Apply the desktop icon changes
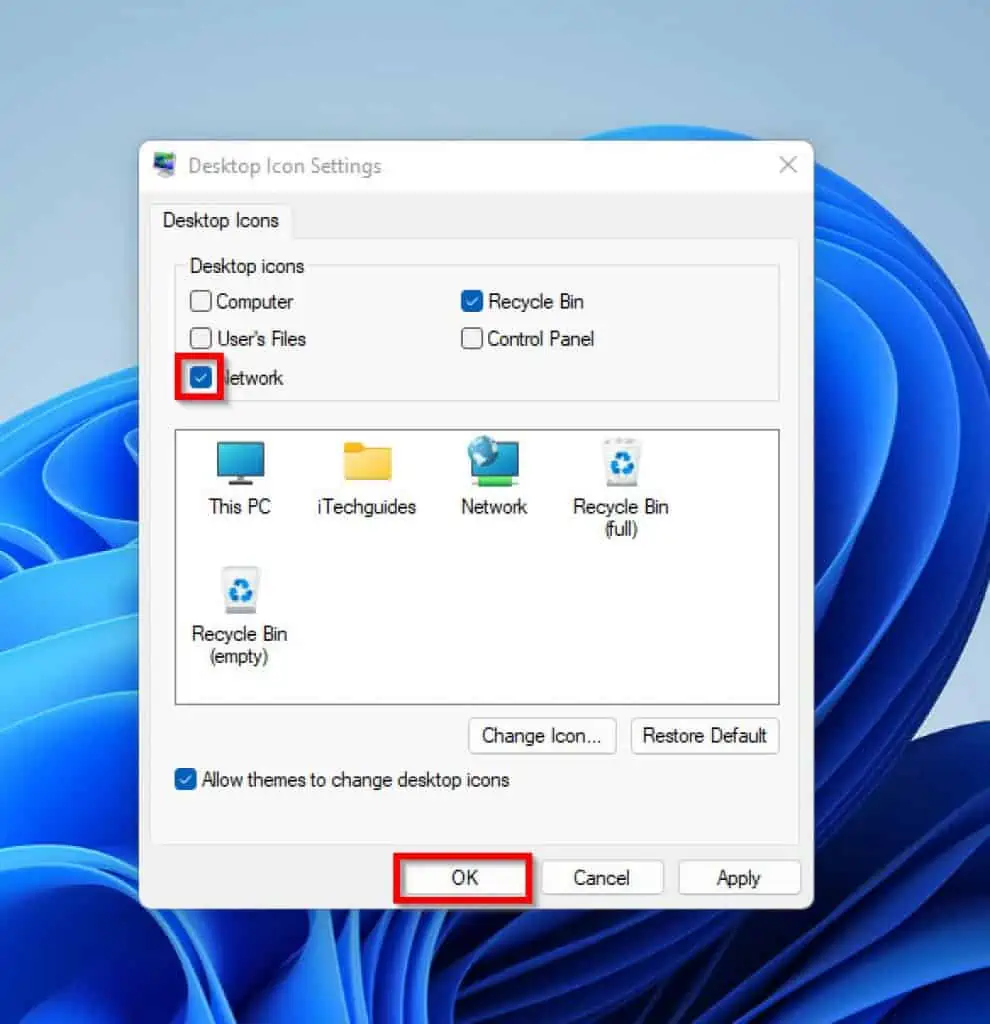This screenshot has height=1024, width=990. (739, 877)
